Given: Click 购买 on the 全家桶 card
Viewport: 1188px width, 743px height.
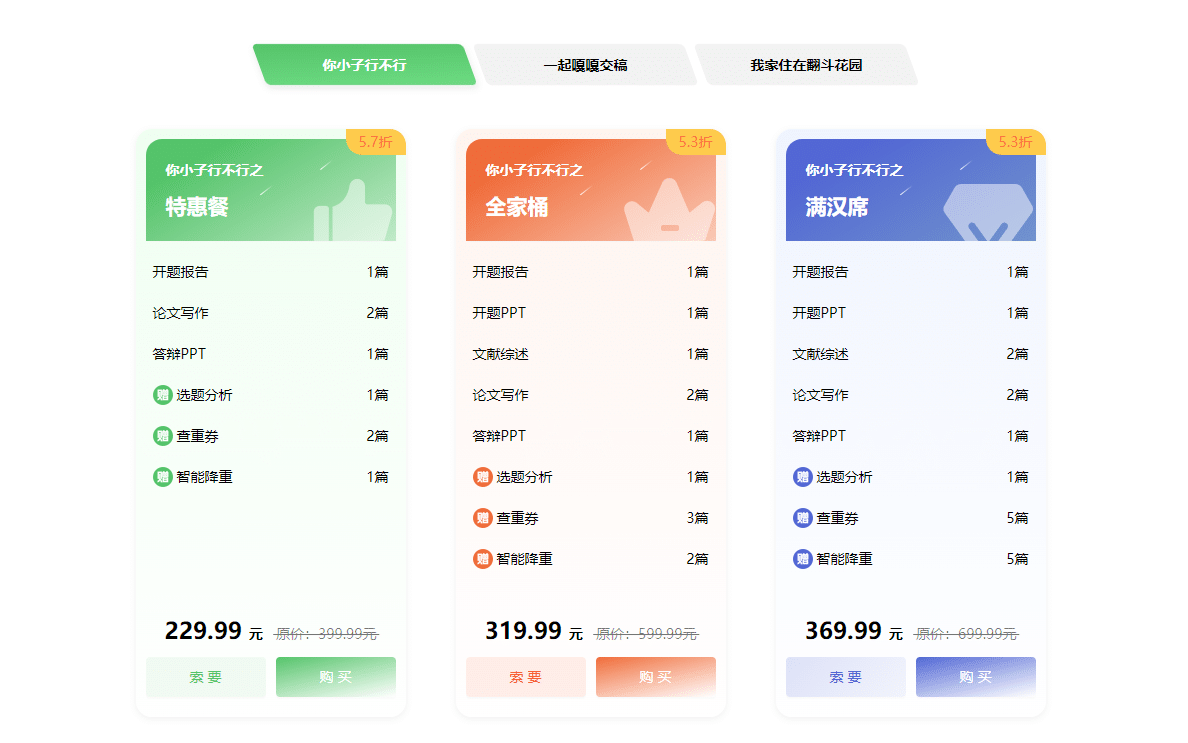Looking at the screenshot, I should coord(655,677).
